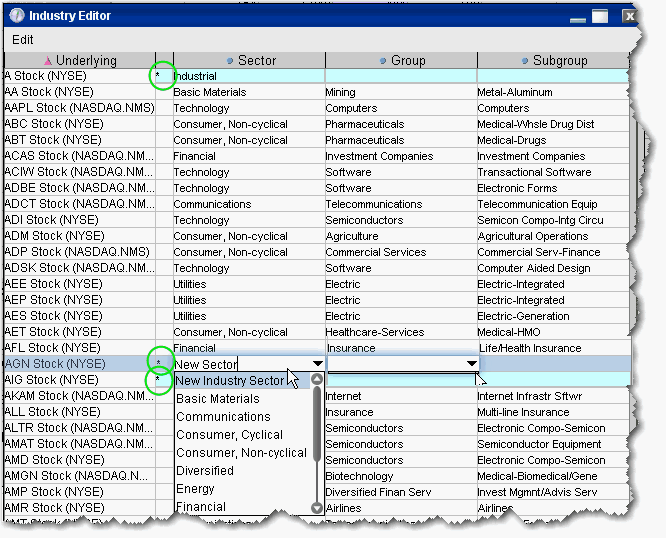Click the asterisk marker on A Stock row
Image resolution: width=666 pixels, height=538 pixels.
[158, 76]
